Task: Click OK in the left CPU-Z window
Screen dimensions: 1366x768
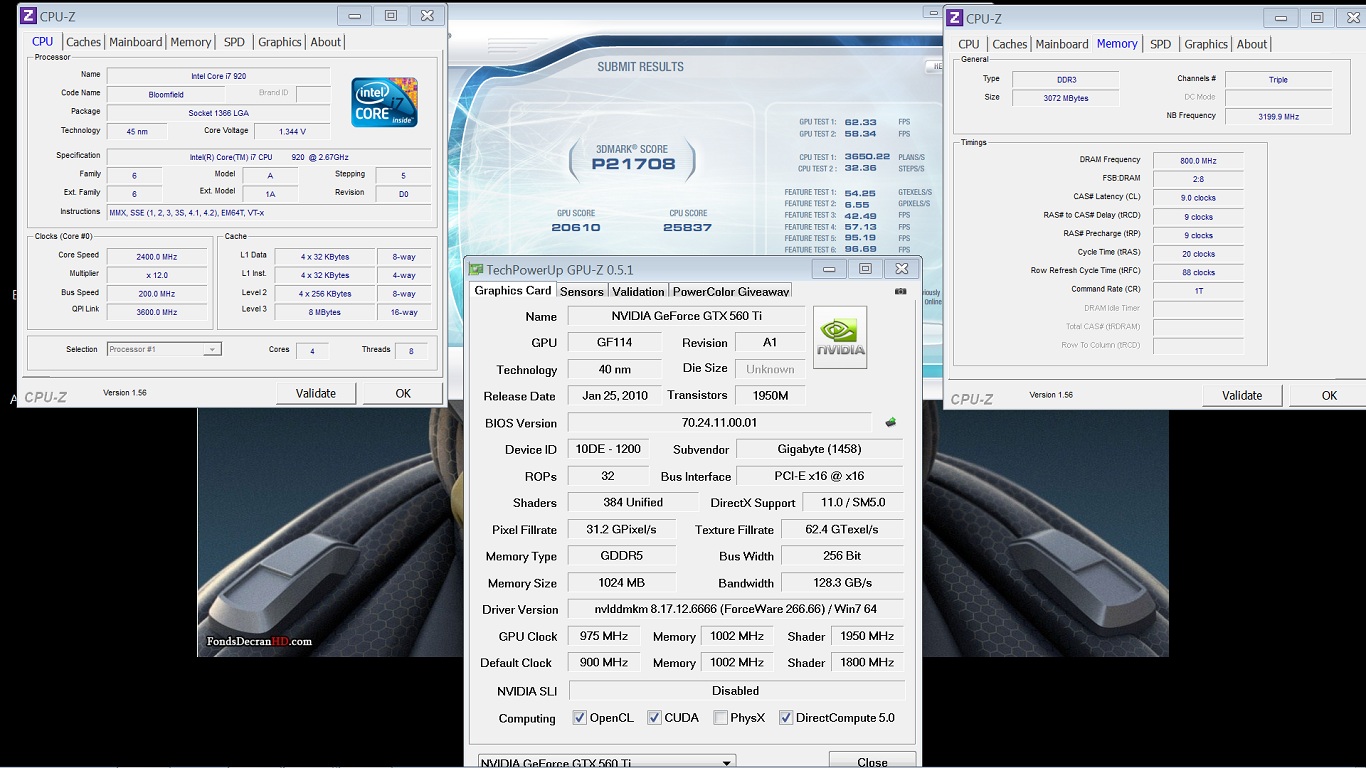Action: (403, 393)
